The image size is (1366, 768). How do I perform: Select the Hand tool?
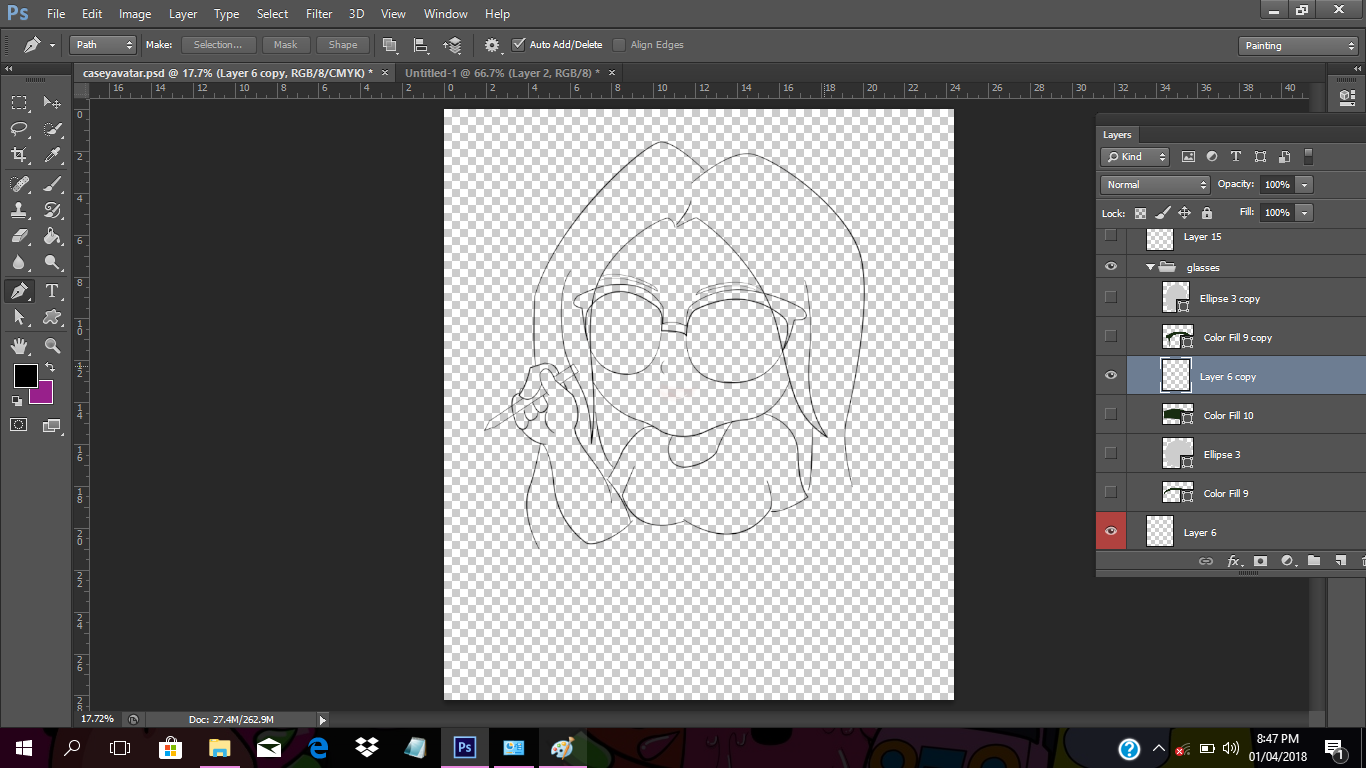pos(19,346)
